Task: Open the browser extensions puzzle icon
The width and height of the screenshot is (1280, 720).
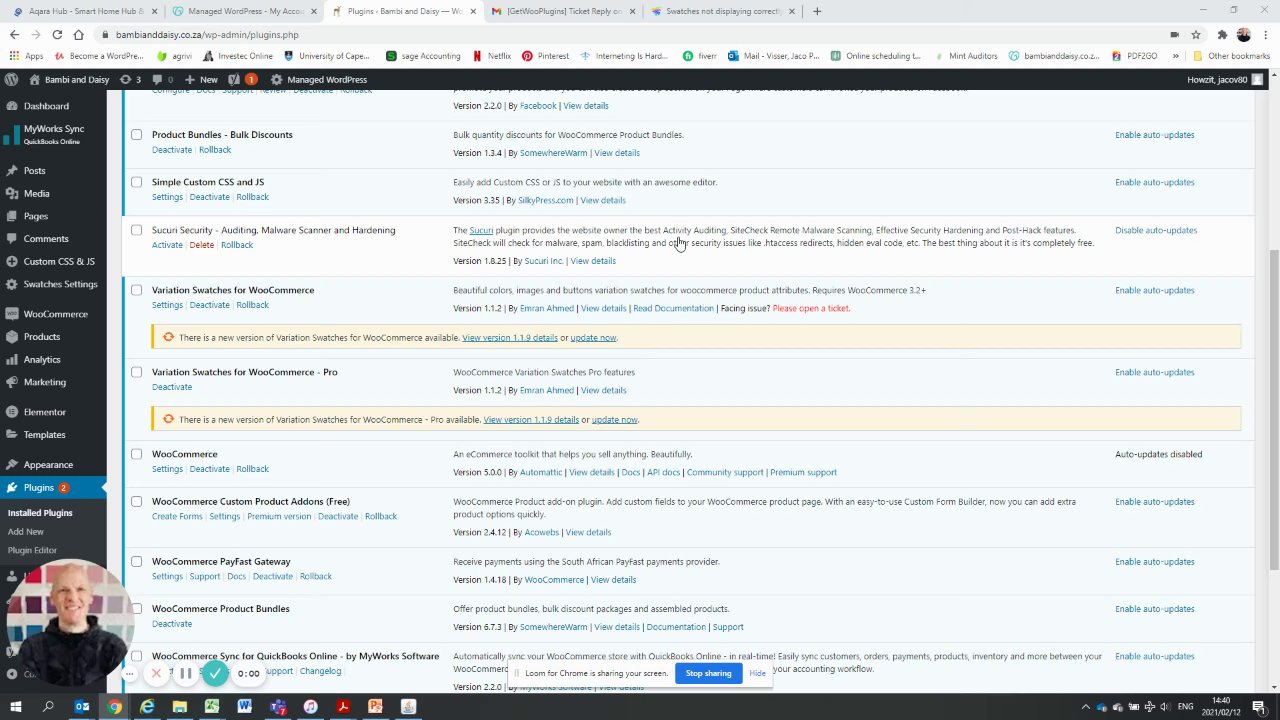Action: point(1222,34)
